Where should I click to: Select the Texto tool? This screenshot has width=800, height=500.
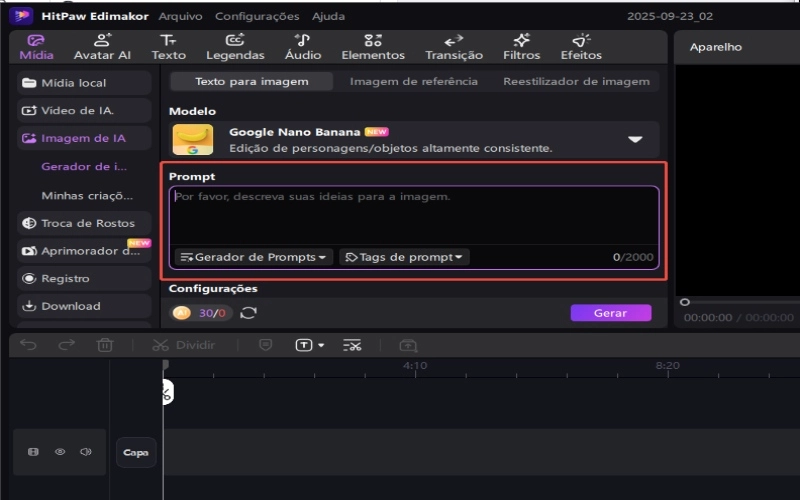[168, 47]
